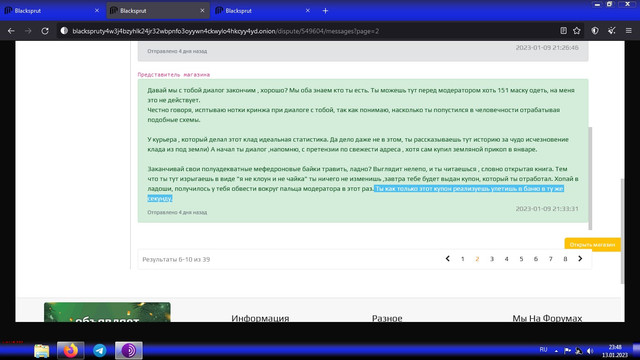Switch to the third Blacksprut tab

pos(263,11)
